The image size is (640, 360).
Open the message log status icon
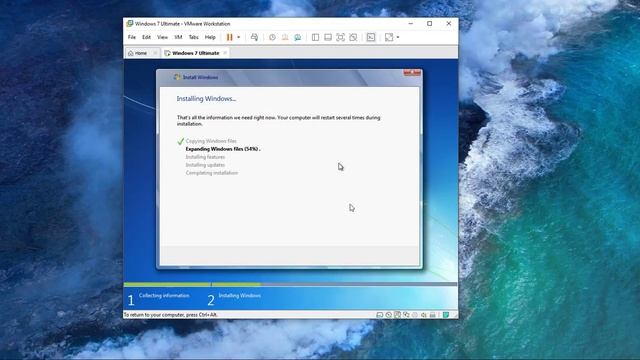[x=446, y=315]
